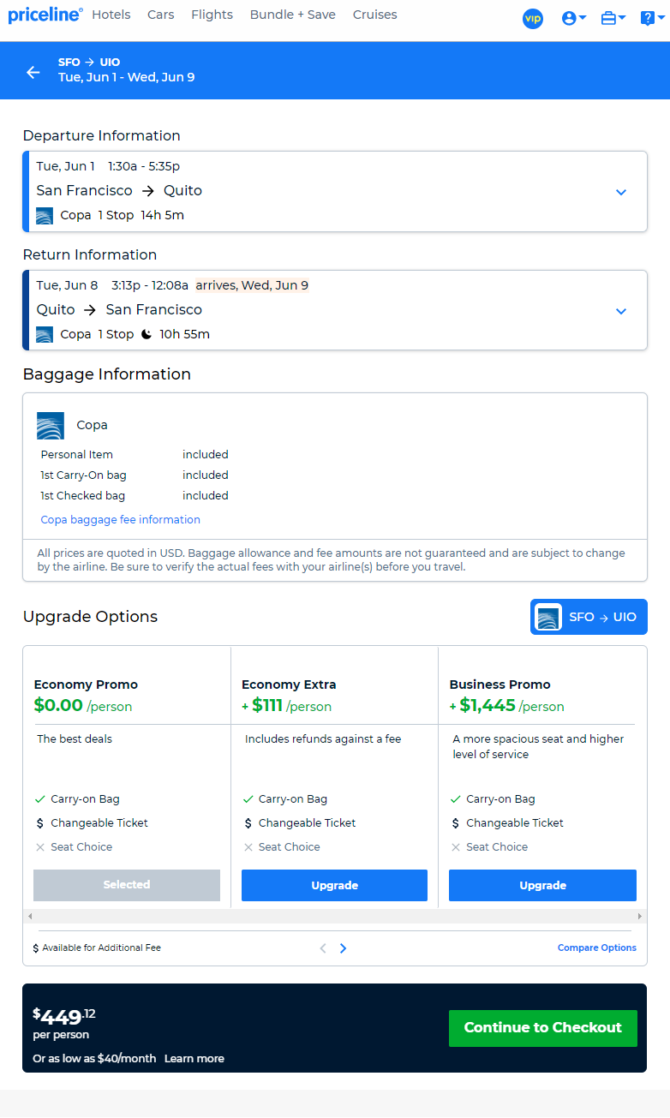The image size is (670, 1118).
Task: Click the overnight moon icon on return flight
Action: pyautogui.click(x=146, y=334)
